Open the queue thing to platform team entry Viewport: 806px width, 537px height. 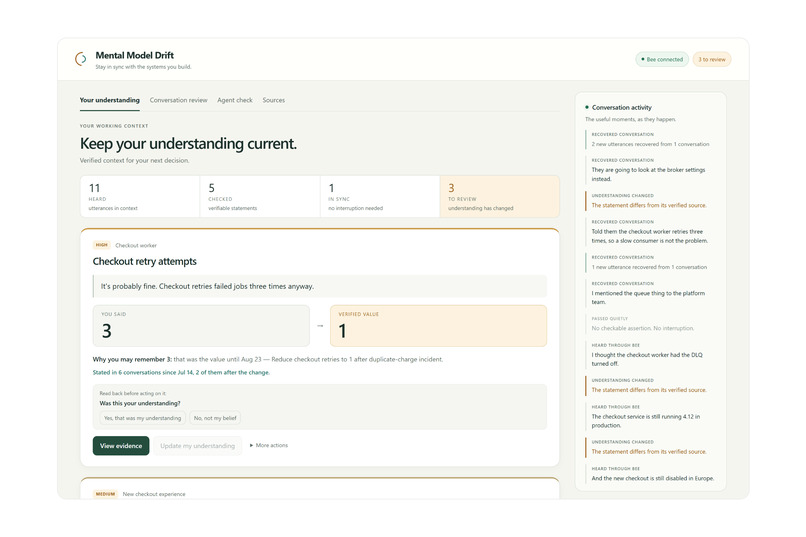coord(650,293)
